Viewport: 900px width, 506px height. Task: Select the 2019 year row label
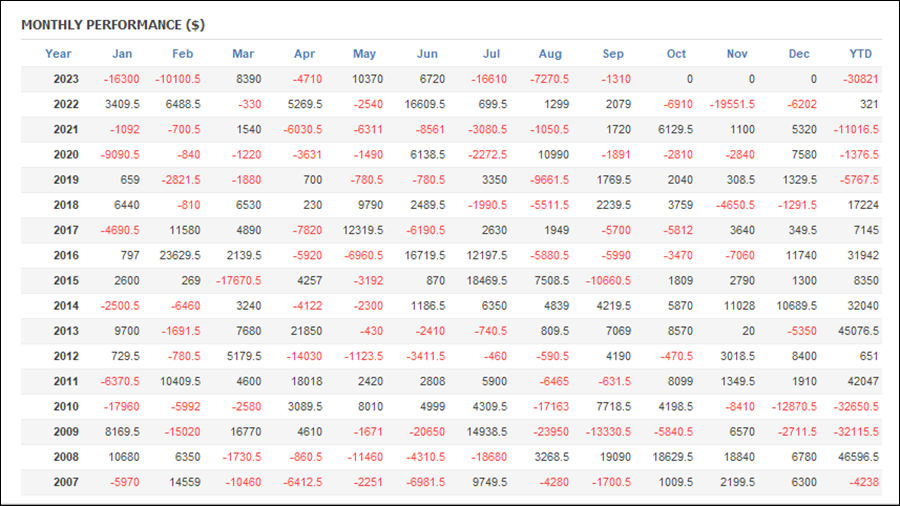coord(66,180)
